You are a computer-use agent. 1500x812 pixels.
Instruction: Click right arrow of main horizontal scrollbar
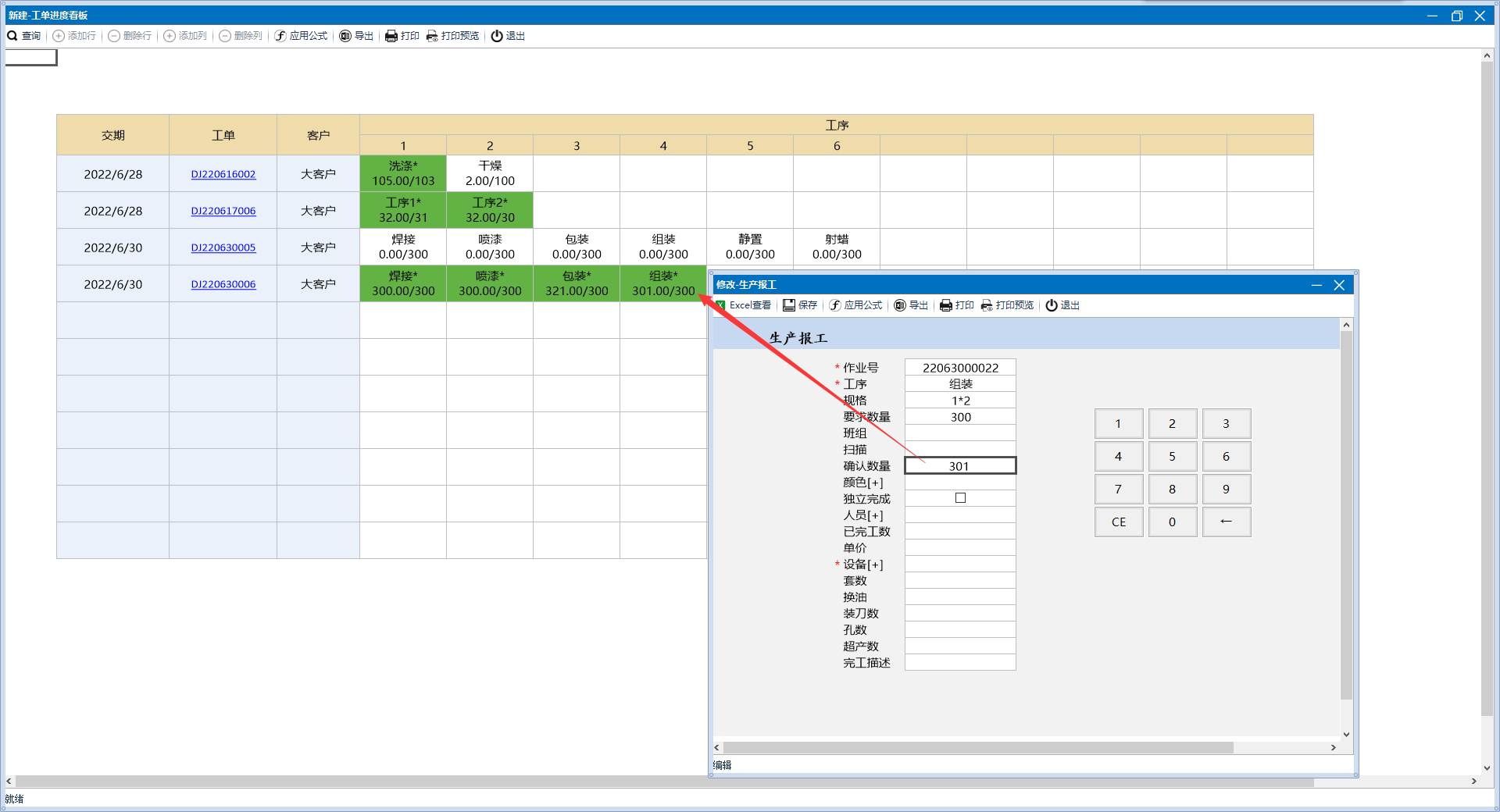(1473, 781)
